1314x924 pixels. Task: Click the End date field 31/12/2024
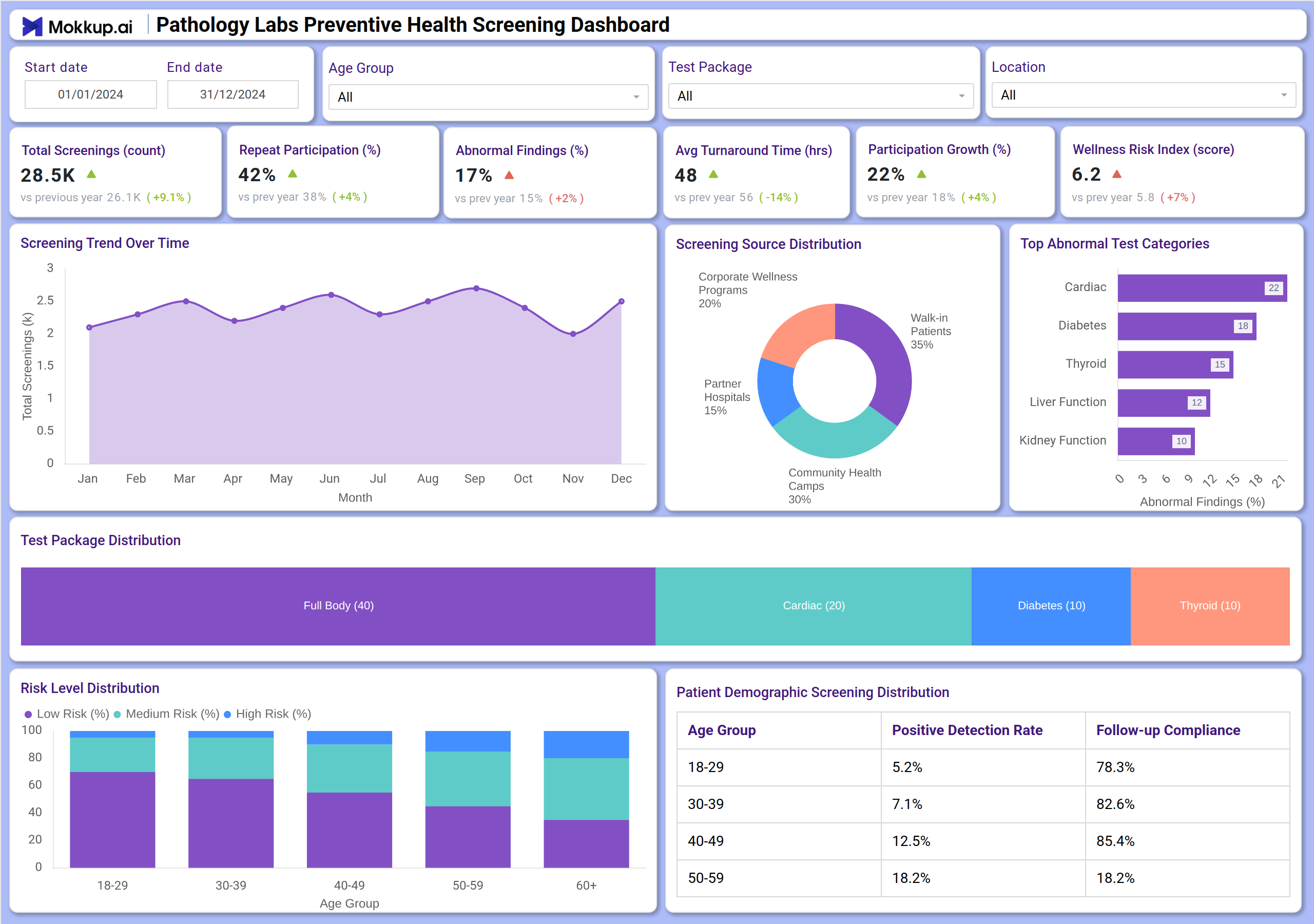pyautogui.click(x=233, y=94)
